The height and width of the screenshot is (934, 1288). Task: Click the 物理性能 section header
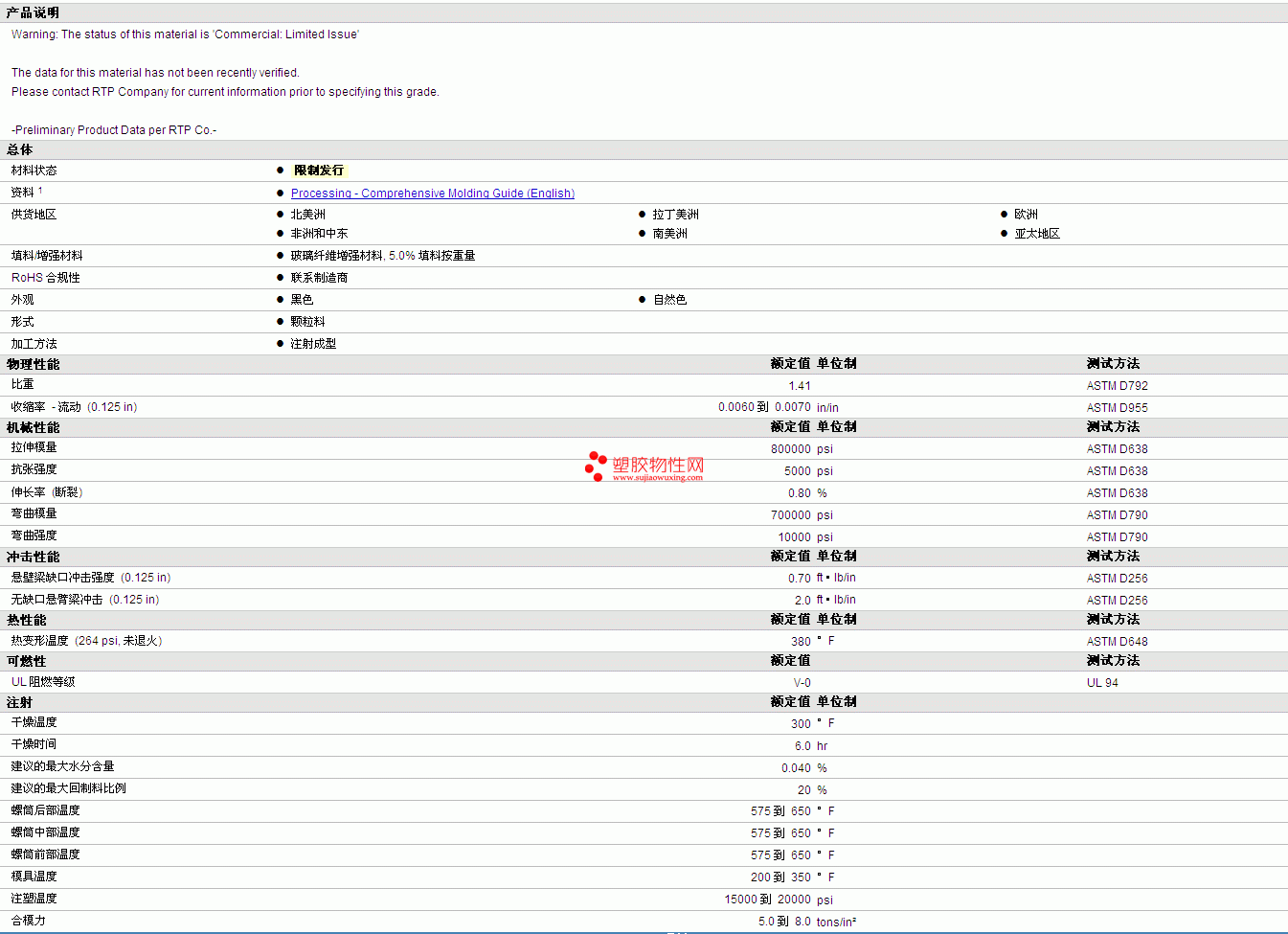tap(34, 364)
